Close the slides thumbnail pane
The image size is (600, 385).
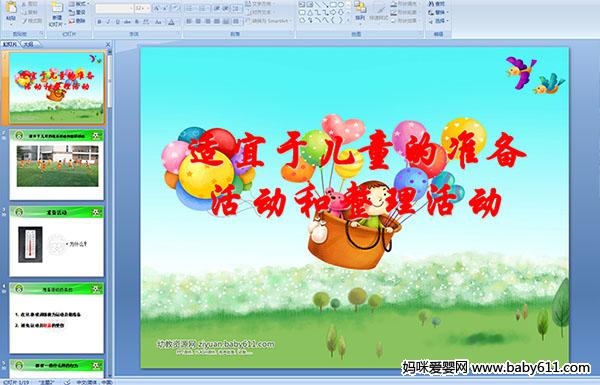(x=108, y=44)
